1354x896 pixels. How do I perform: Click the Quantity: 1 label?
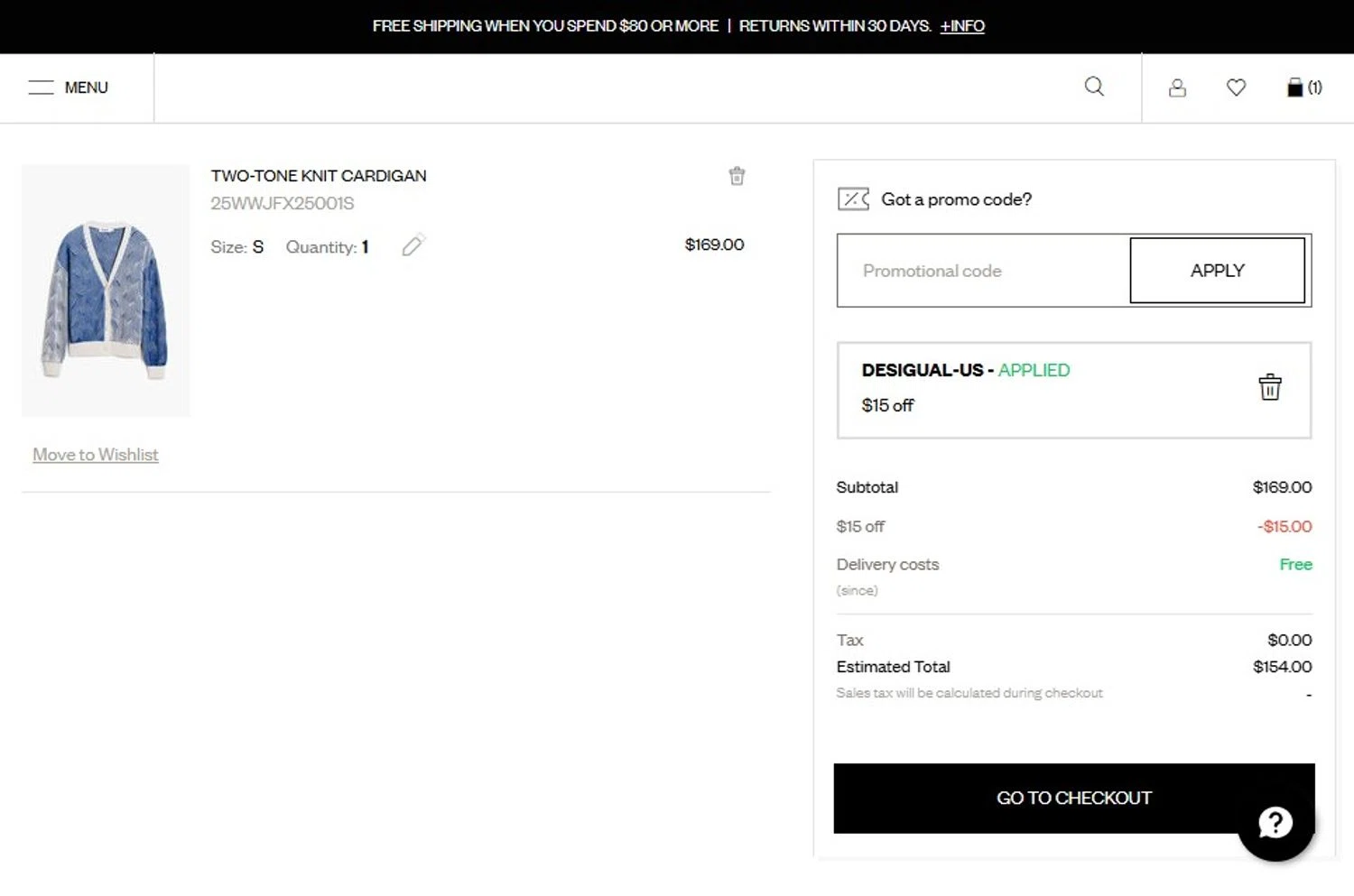pyautogui.click(x=327, y=247)
